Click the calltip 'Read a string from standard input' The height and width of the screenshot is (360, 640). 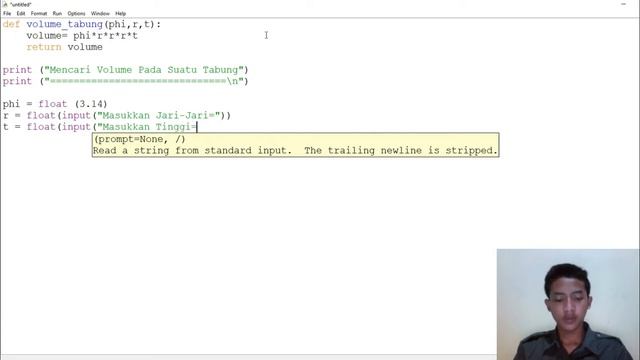coord(295,151)
